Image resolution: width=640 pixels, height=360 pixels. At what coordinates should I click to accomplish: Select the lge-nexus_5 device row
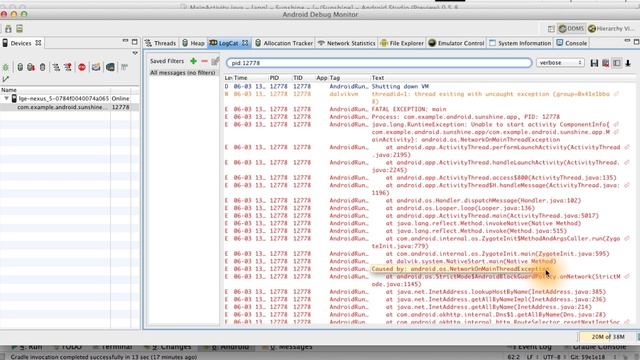tap(70, 98)
